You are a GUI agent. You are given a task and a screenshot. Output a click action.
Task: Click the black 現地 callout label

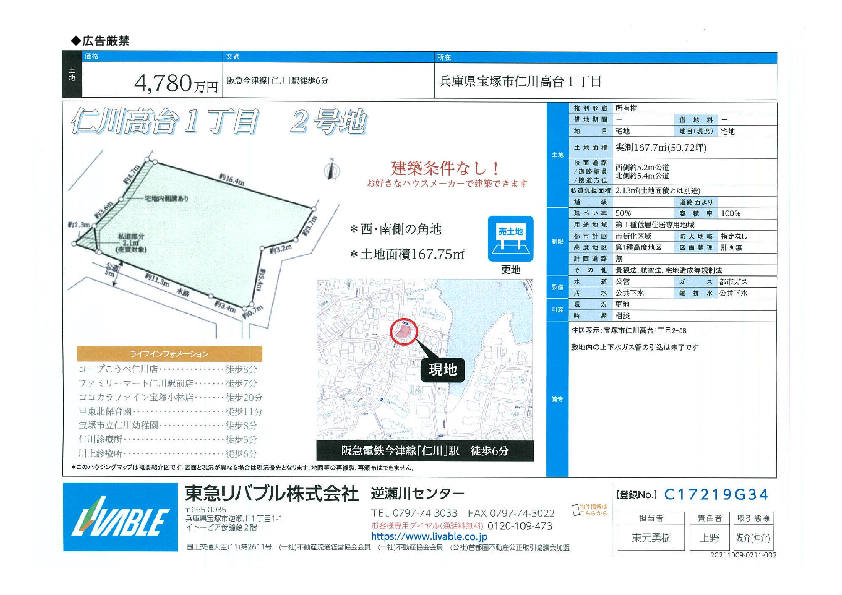[x=442, y=369]
